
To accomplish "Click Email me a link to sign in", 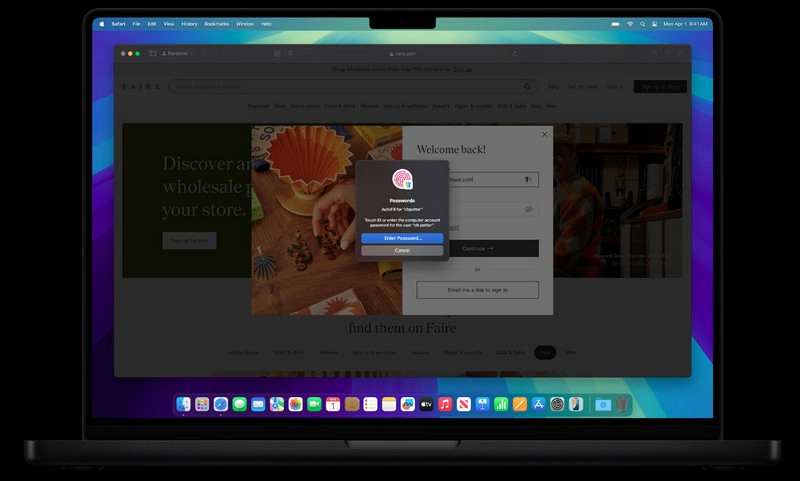I will (x=477, y=290).
